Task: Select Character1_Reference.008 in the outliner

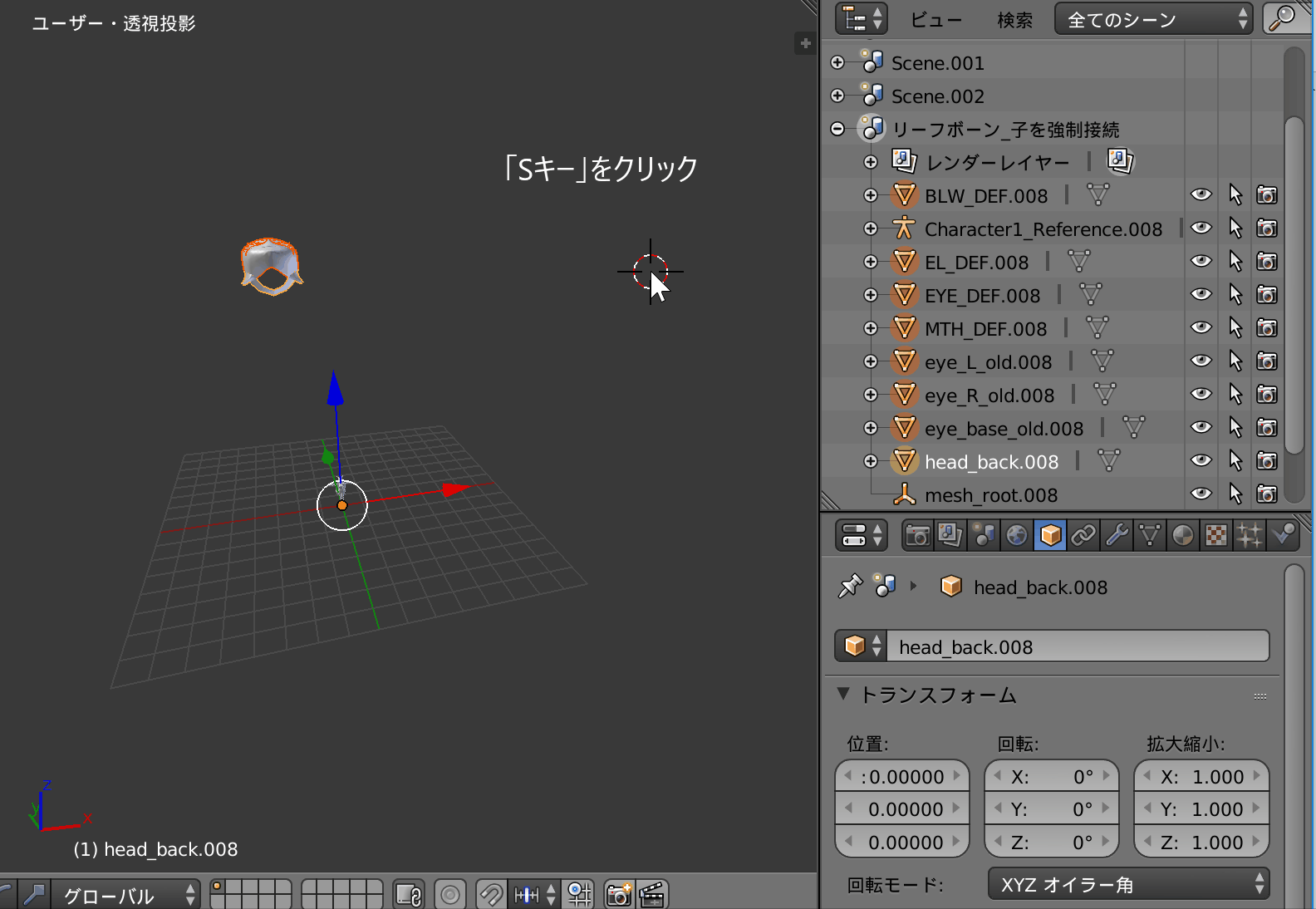Action: coord(1043,229)
